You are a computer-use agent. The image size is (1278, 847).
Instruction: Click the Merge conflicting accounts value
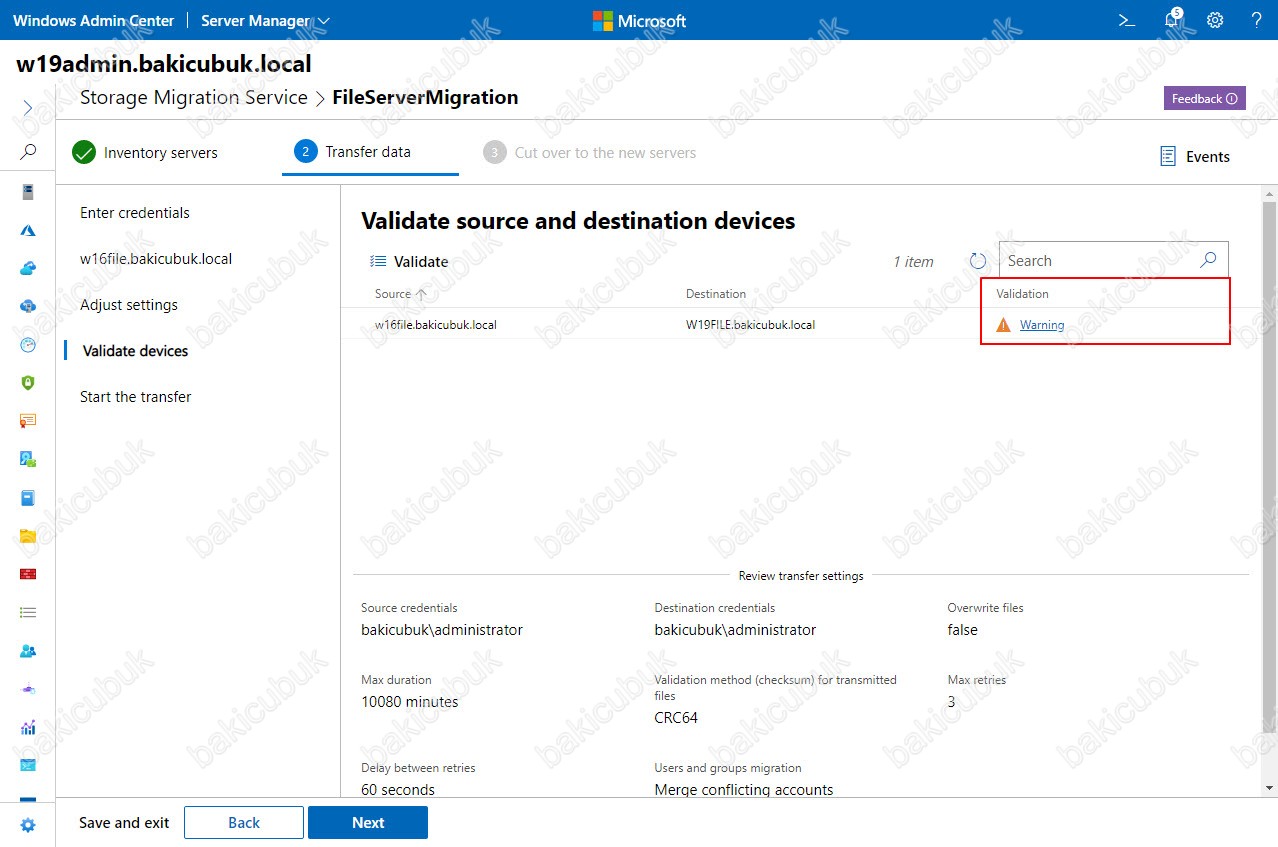(744, 789)
